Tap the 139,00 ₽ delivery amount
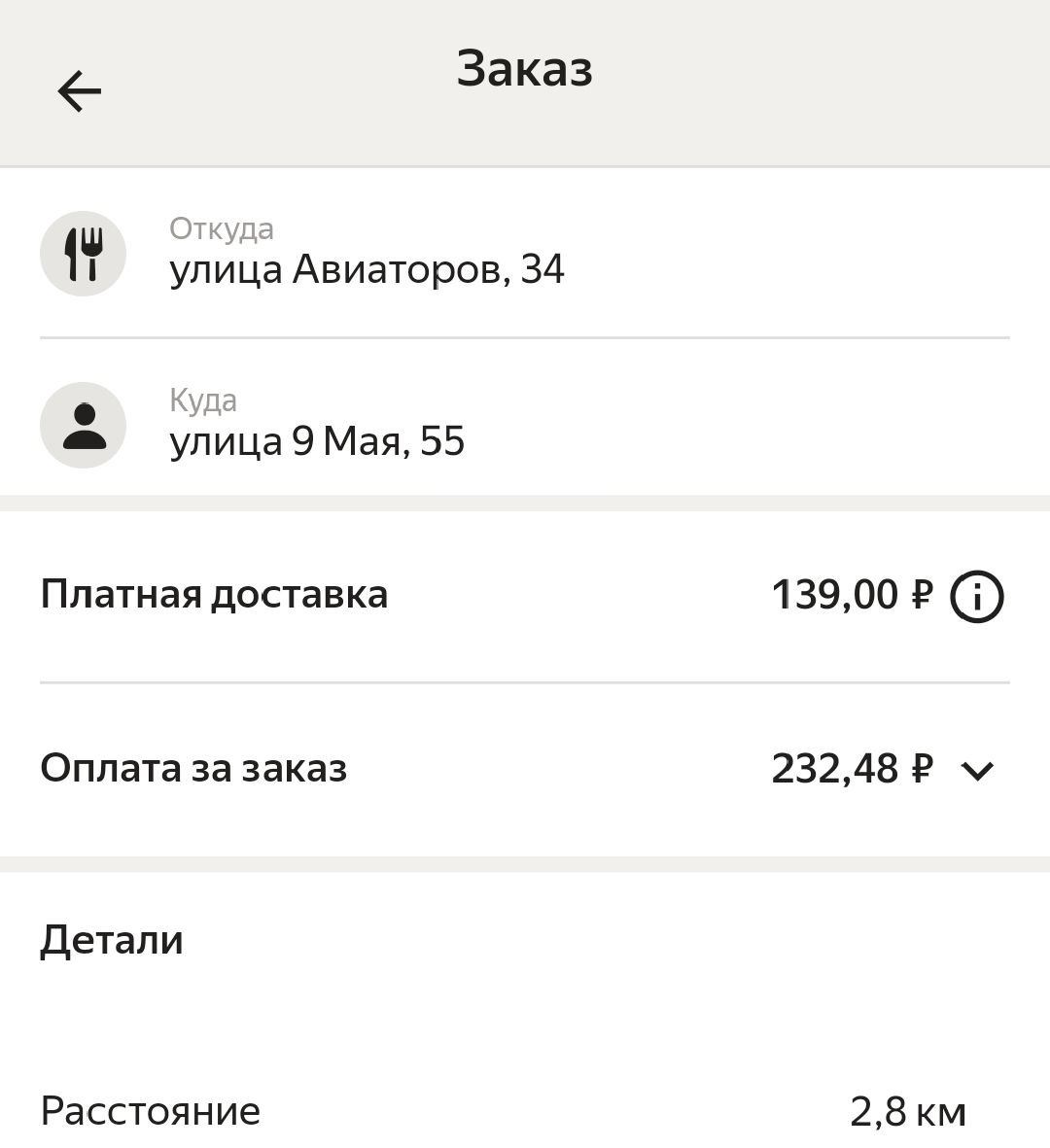This screenshot has height=1148, width=1050. coord(852,595)
